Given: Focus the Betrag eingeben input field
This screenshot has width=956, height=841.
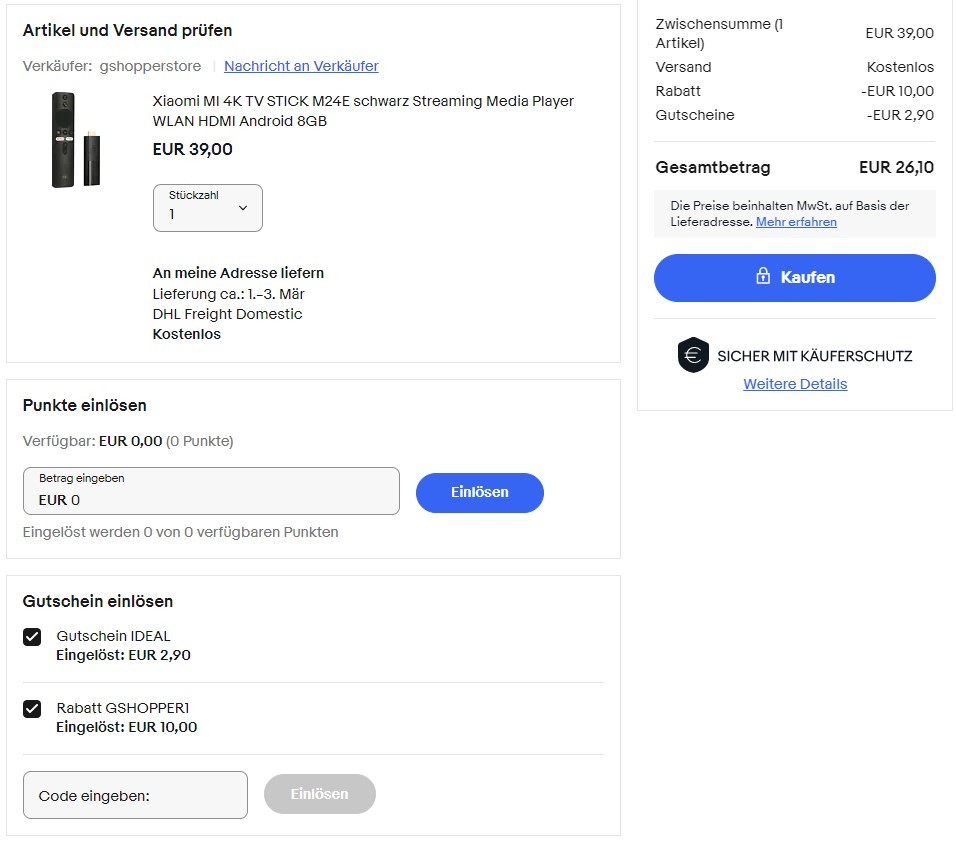Looking at the screenshot, I should (212, 491).
